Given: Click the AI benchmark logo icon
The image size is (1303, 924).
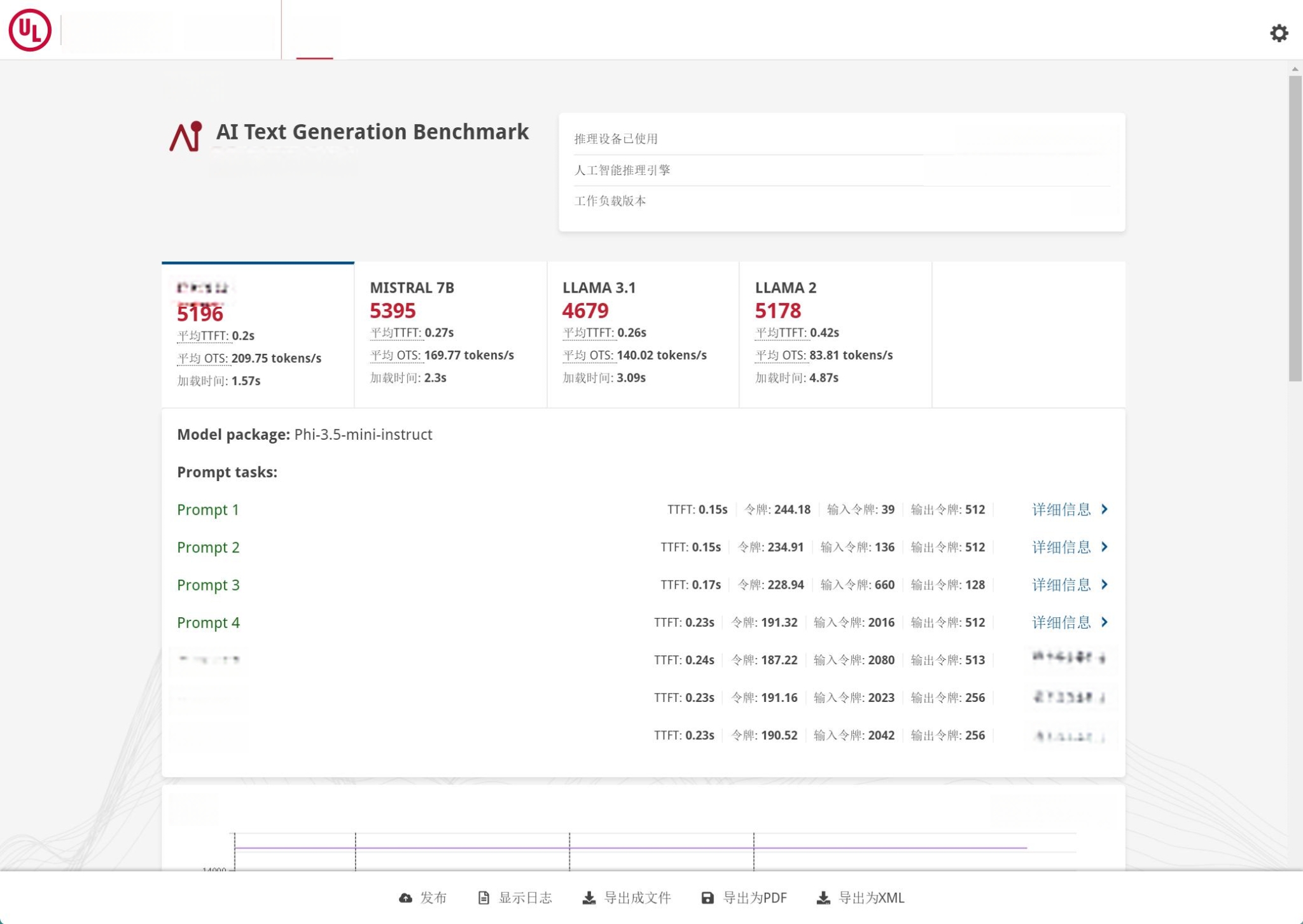Looking at the screenshot, I should click(186, 136).
